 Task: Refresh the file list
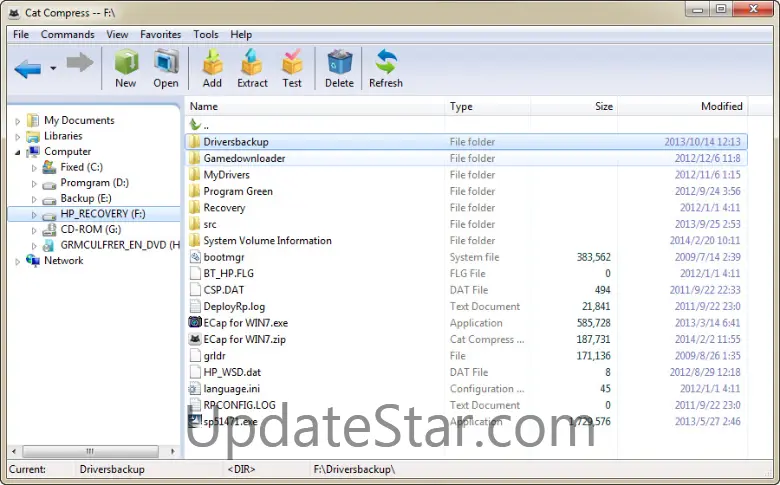tap(386, 69)
